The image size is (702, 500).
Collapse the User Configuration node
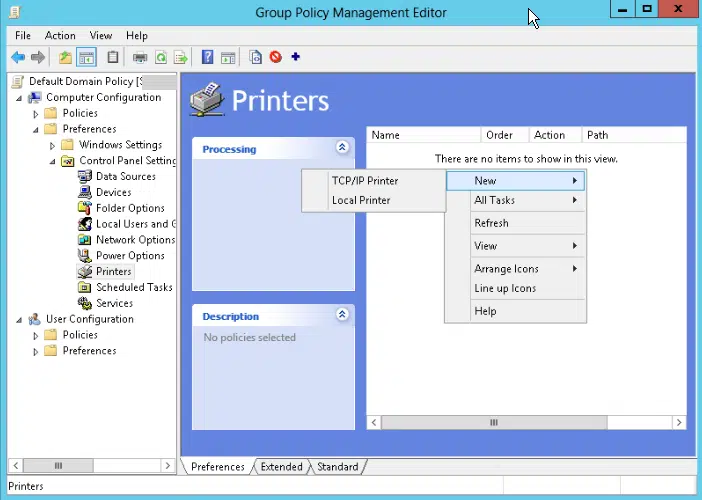click(19, 320)
